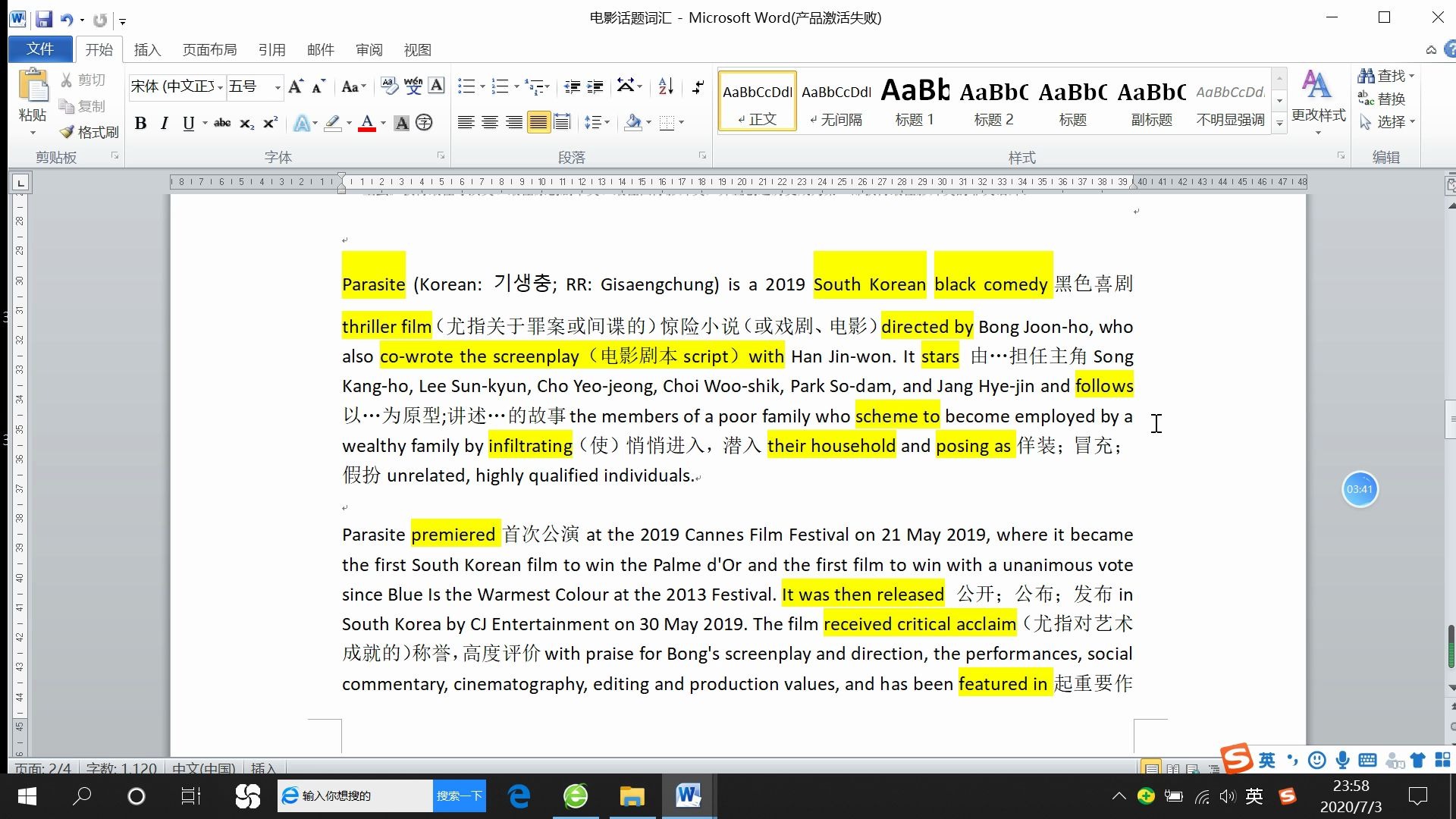Open the File (文件) tab

tap(40, 49)
